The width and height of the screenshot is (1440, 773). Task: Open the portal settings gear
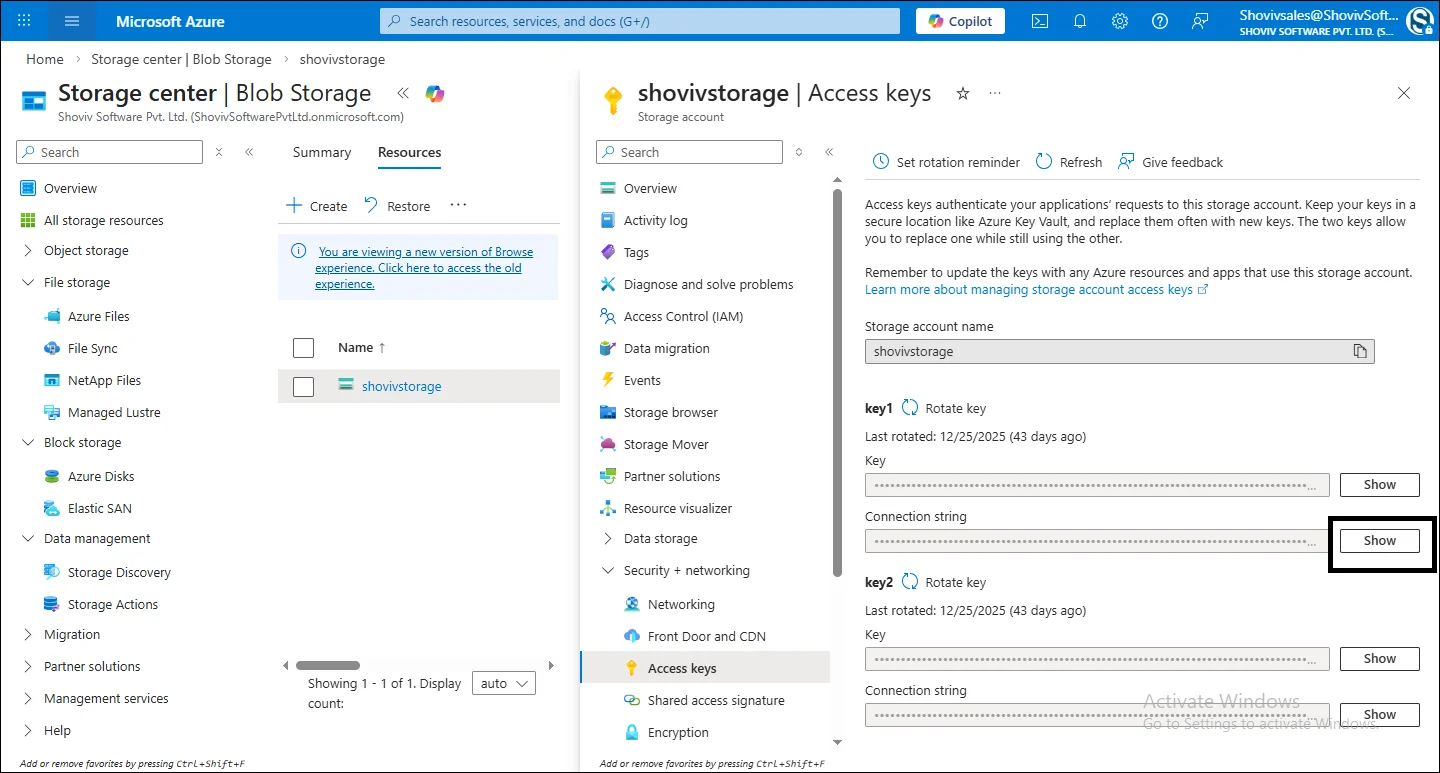tap(1120, 21)
